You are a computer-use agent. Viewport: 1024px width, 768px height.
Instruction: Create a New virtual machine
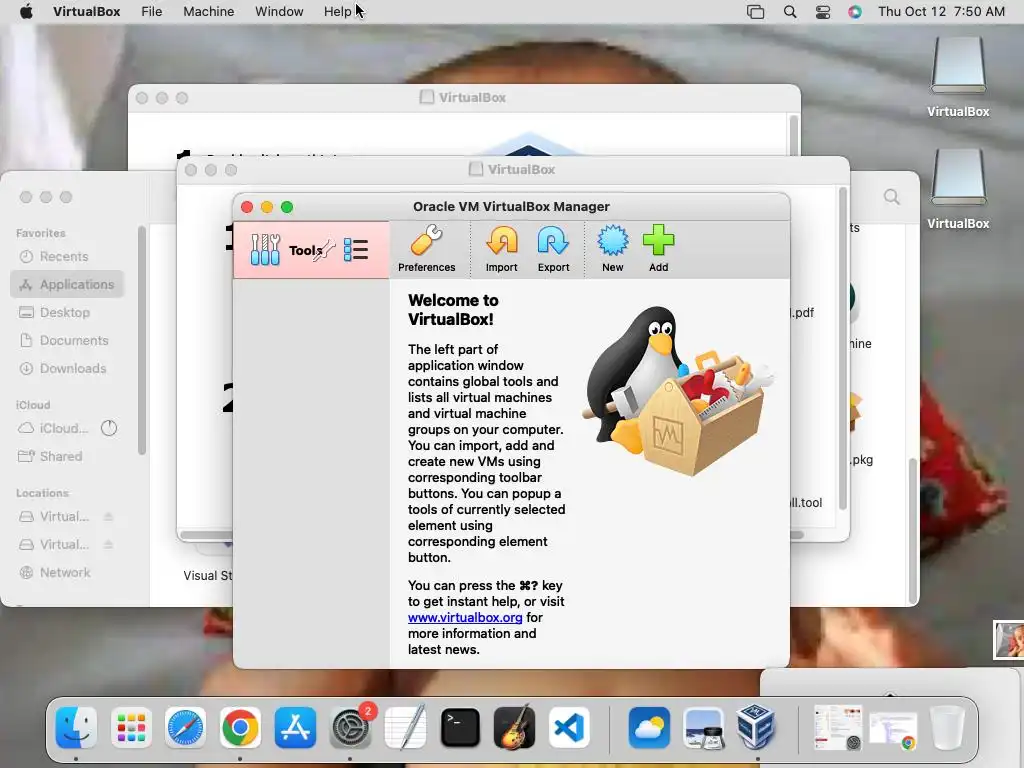613,249
